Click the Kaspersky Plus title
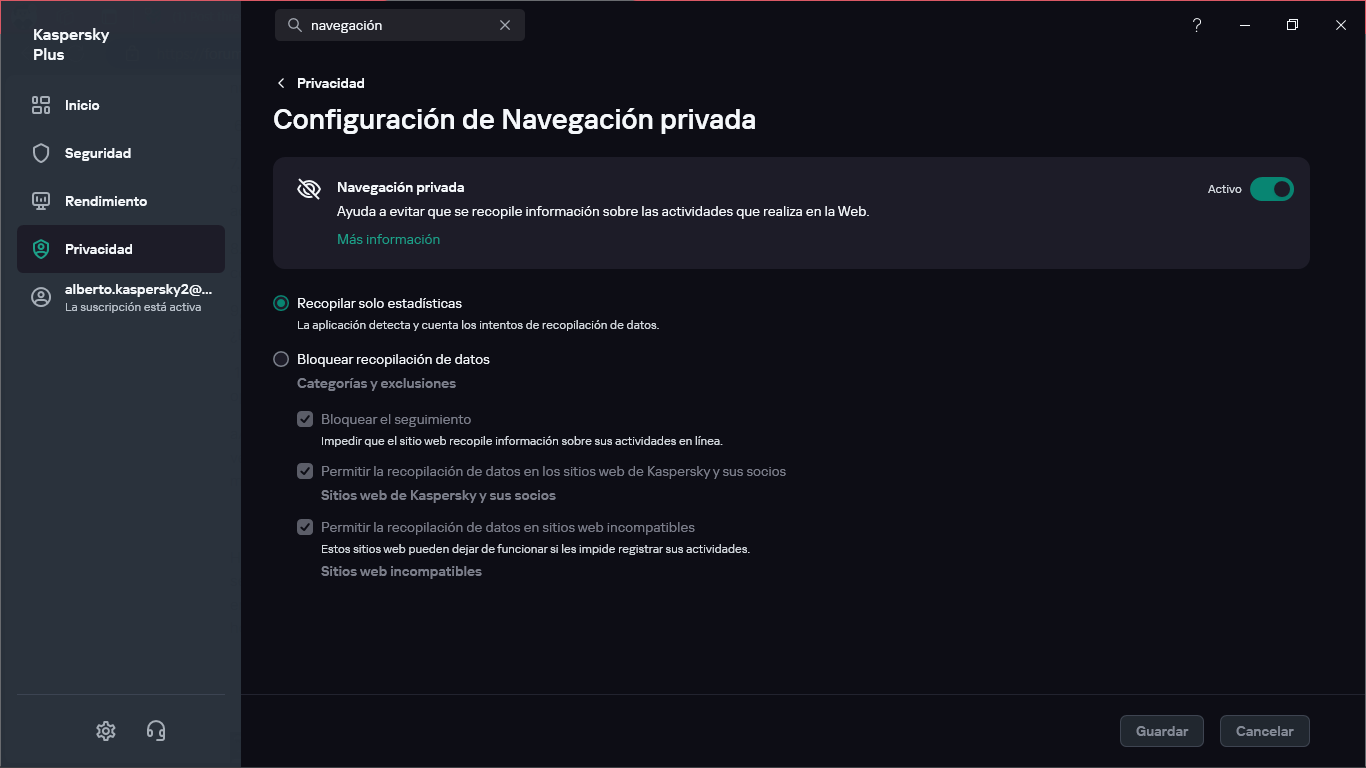The image size is (1366, 768). pos(71,44)
